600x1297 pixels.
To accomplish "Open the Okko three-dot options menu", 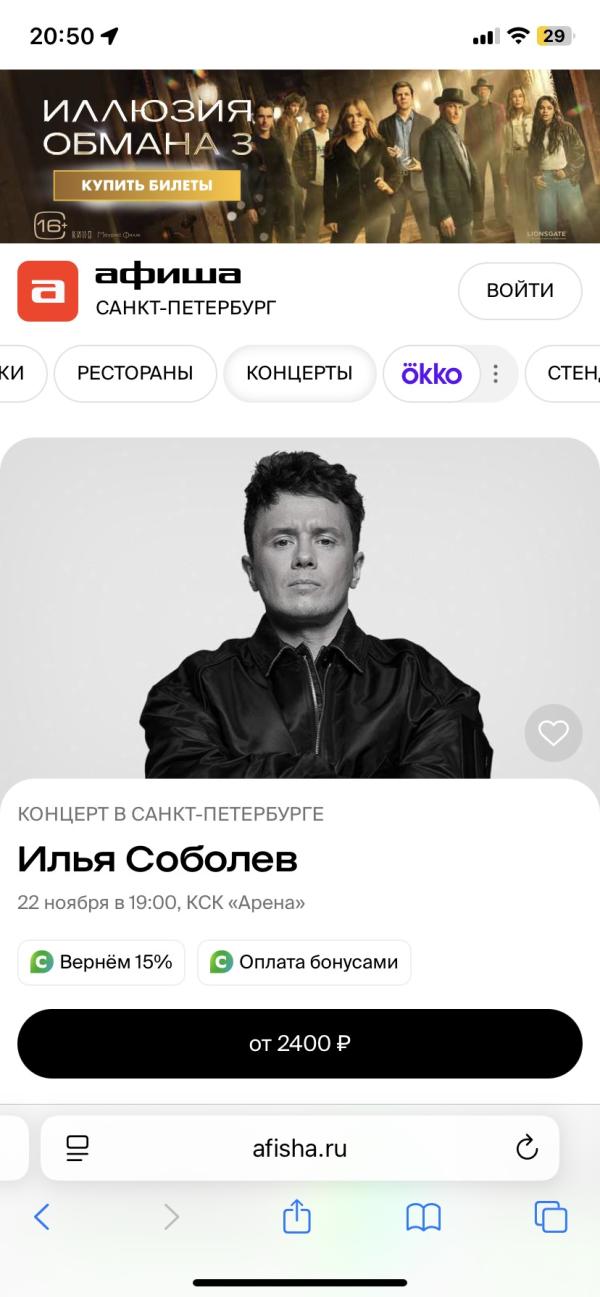I will pyautogui.click(x=495, y=374).
